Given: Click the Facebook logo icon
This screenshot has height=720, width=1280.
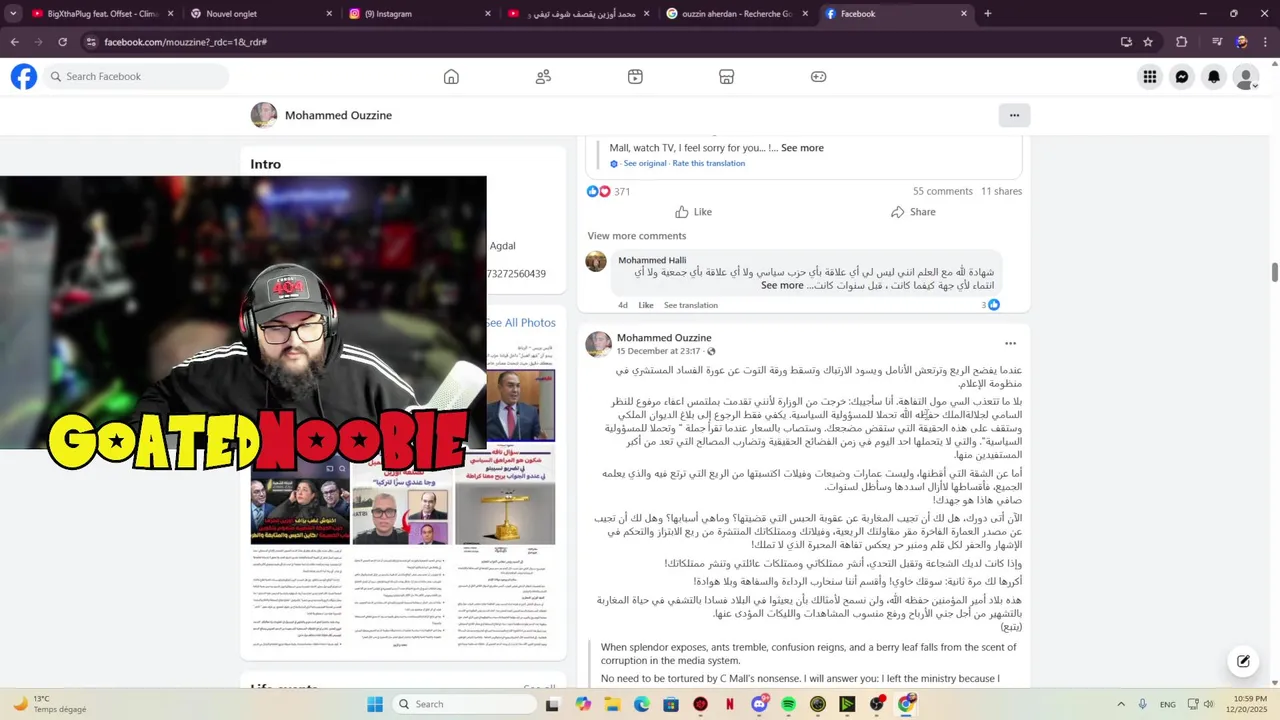Looking at the screenshot, I should [24, 77].
